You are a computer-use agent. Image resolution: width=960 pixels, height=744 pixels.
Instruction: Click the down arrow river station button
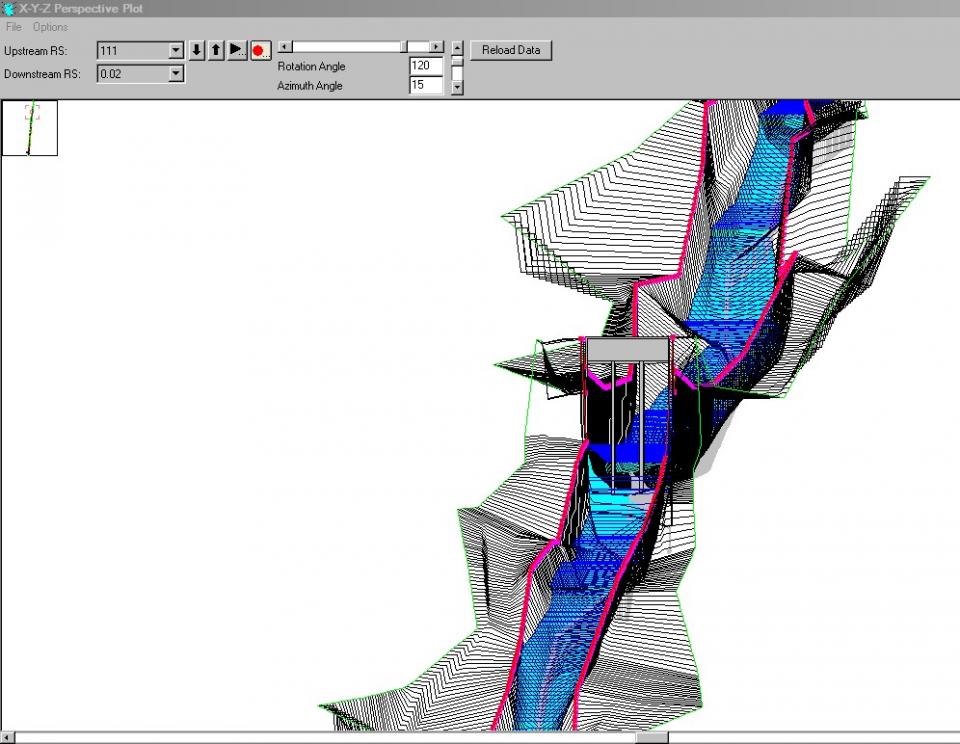tap(197, 50)
